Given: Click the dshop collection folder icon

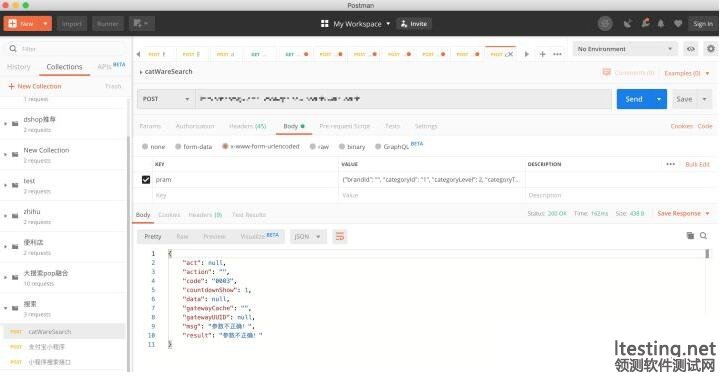Looking at the screenshot, I should coord(15,124).
